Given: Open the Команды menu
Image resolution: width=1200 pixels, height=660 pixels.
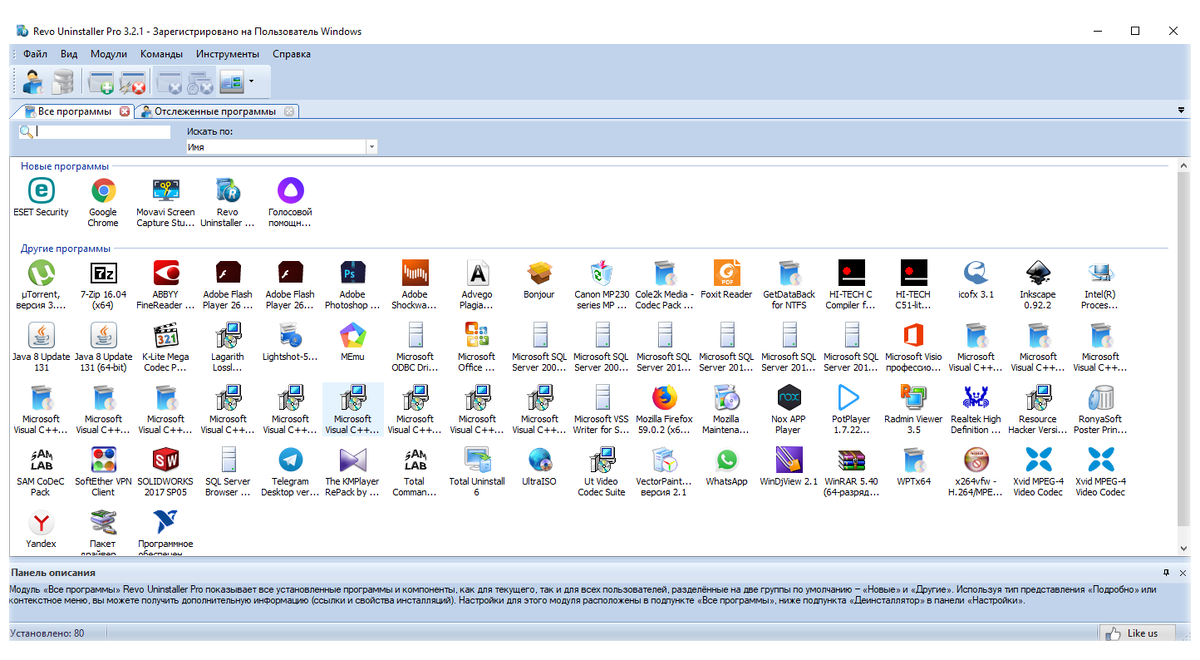Looking at the screenshot, I should click(x=161, y=54).
